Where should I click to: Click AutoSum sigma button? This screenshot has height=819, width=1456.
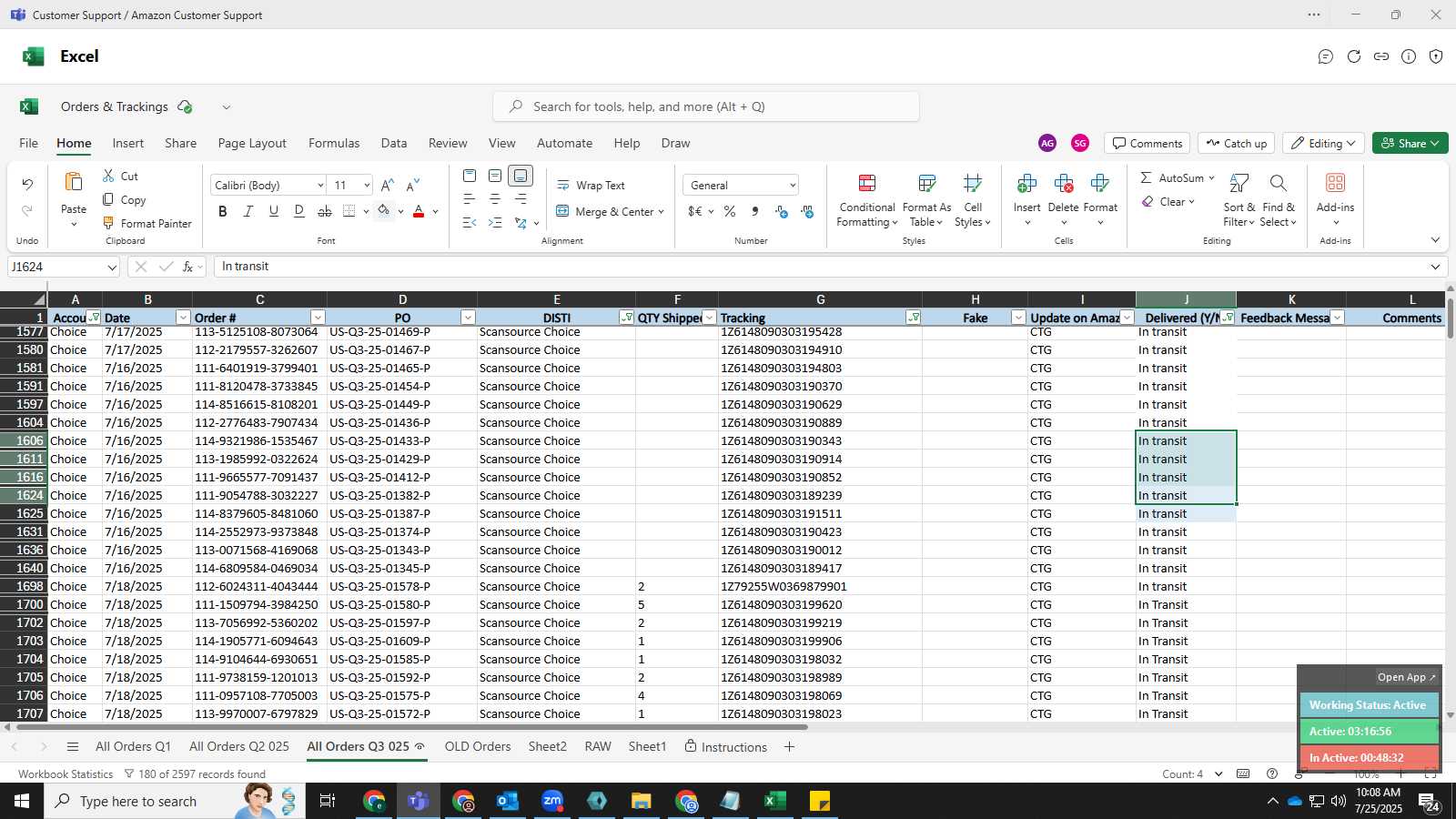point(1146,177)
